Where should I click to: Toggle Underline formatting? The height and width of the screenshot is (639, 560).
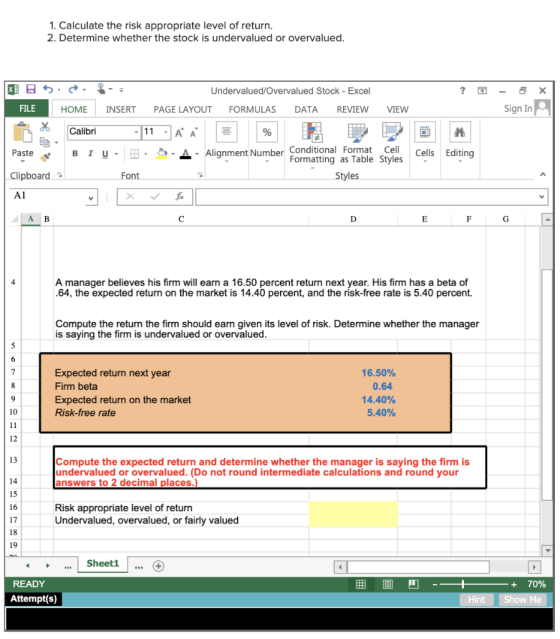pyautogui.click(x=105, y=154)
